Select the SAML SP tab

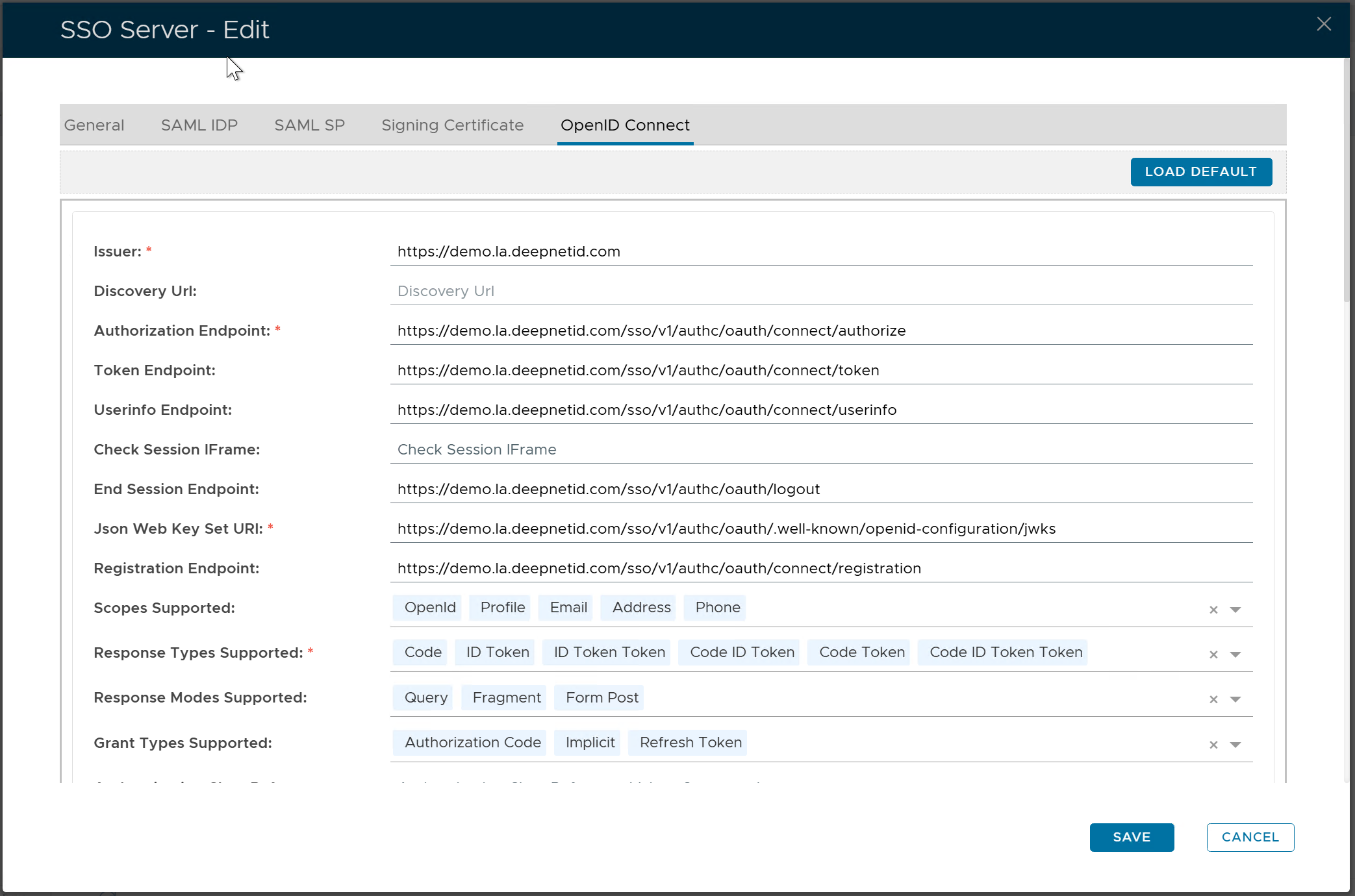pos(309,125)
